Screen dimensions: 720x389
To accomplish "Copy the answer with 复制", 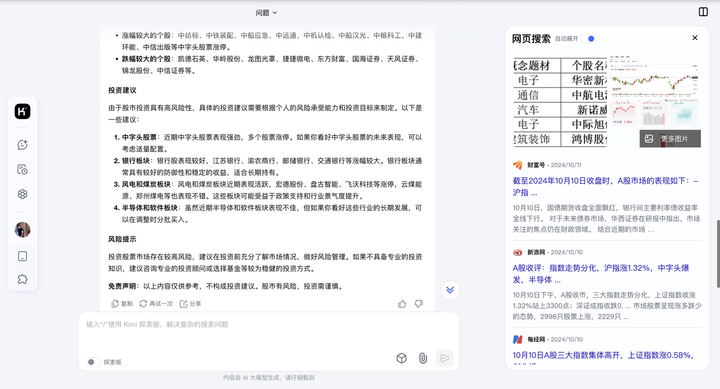I will pyautogui.click(x=122, y=304).
